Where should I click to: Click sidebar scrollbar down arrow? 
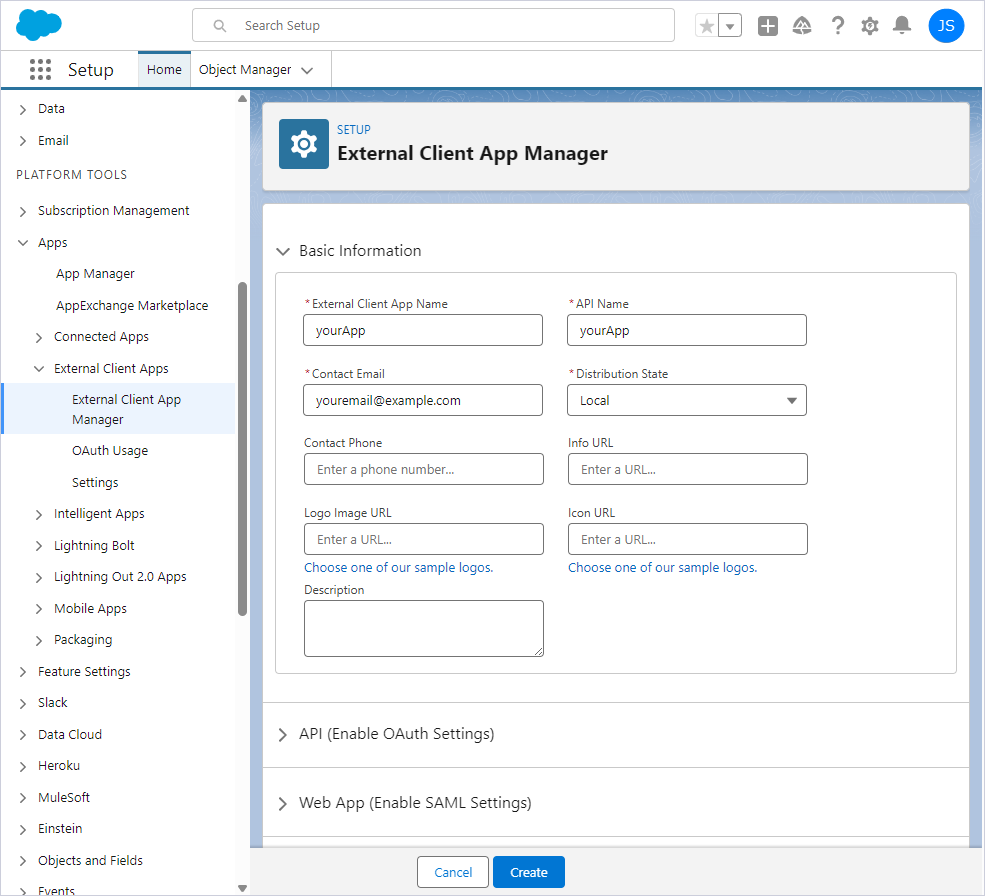click(x=242, y=888)
